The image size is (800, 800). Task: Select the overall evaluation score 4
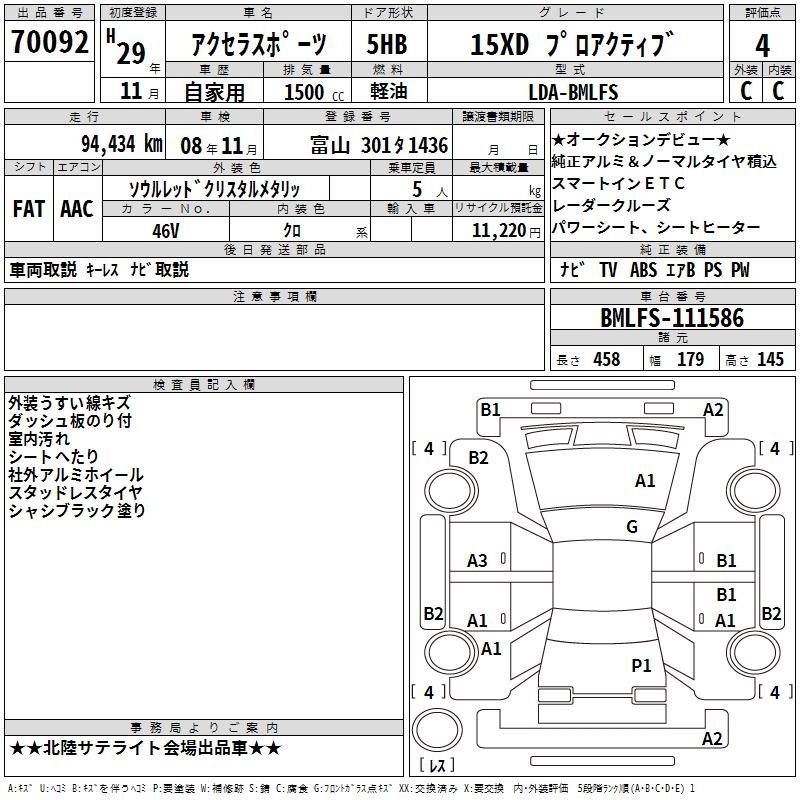pyautogui.click(x=762, y=46)
